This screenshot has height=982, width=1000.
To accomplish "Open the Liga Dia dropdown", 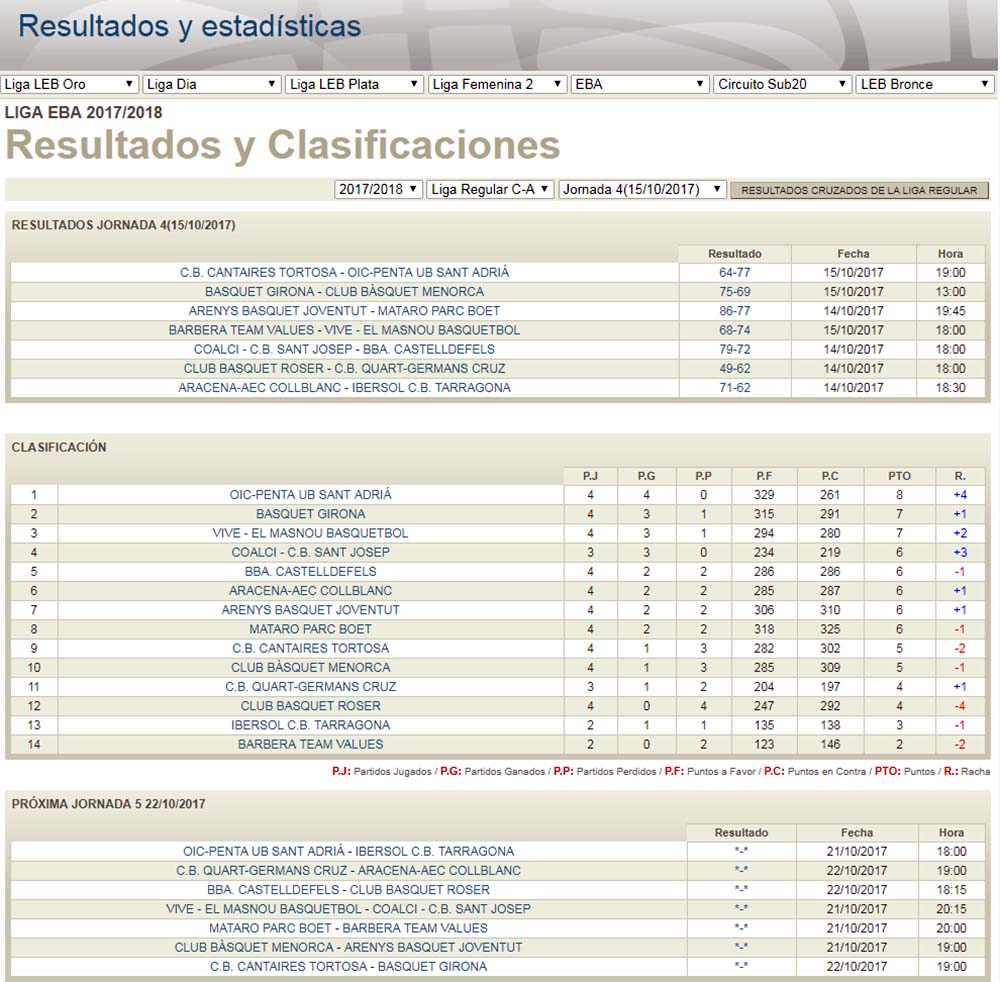I will 211,84.
